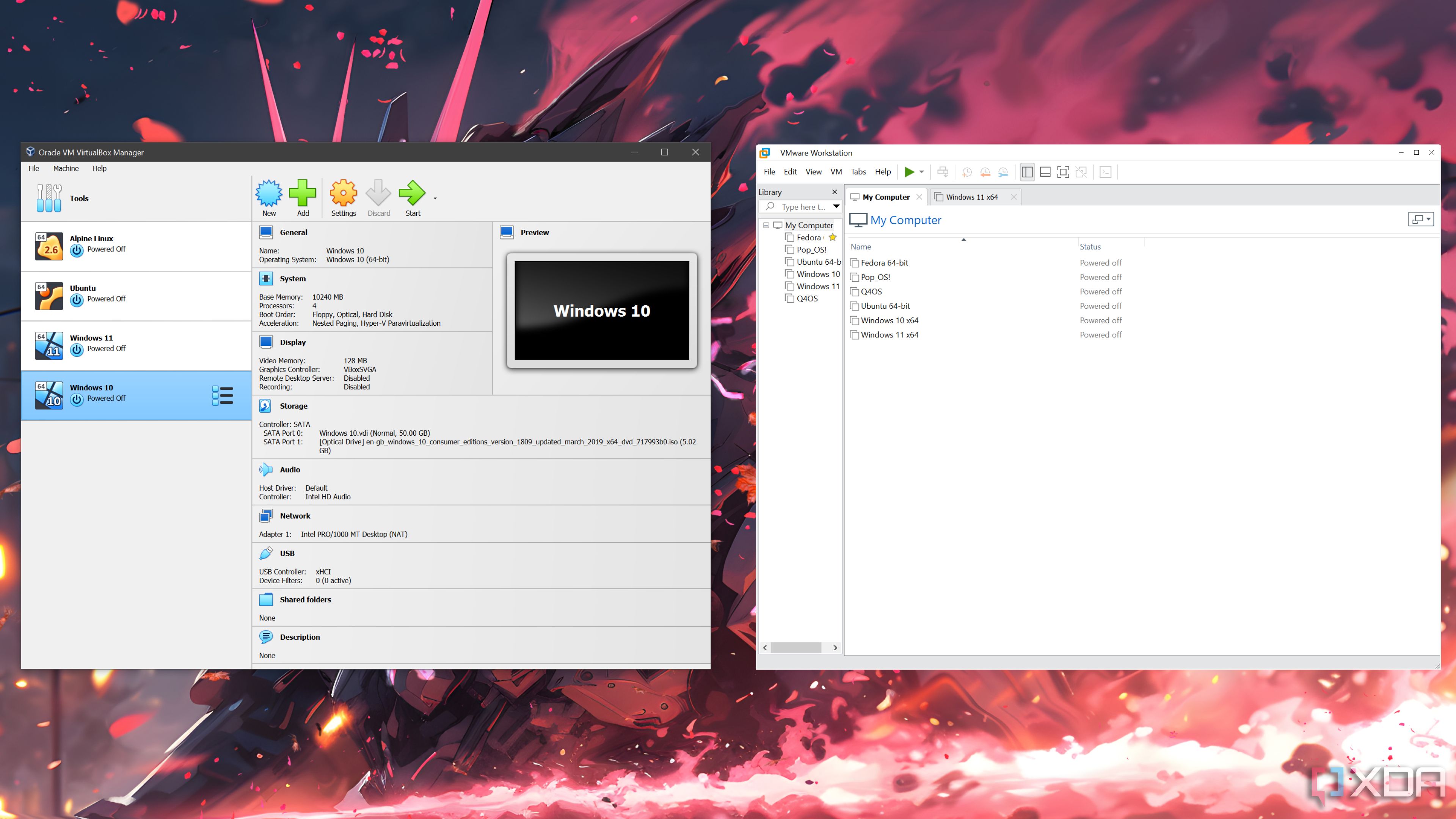1456x819 pixels.
Task: Toggle the Library panel visibility in VMware
Action: [x=1027, y=172]
